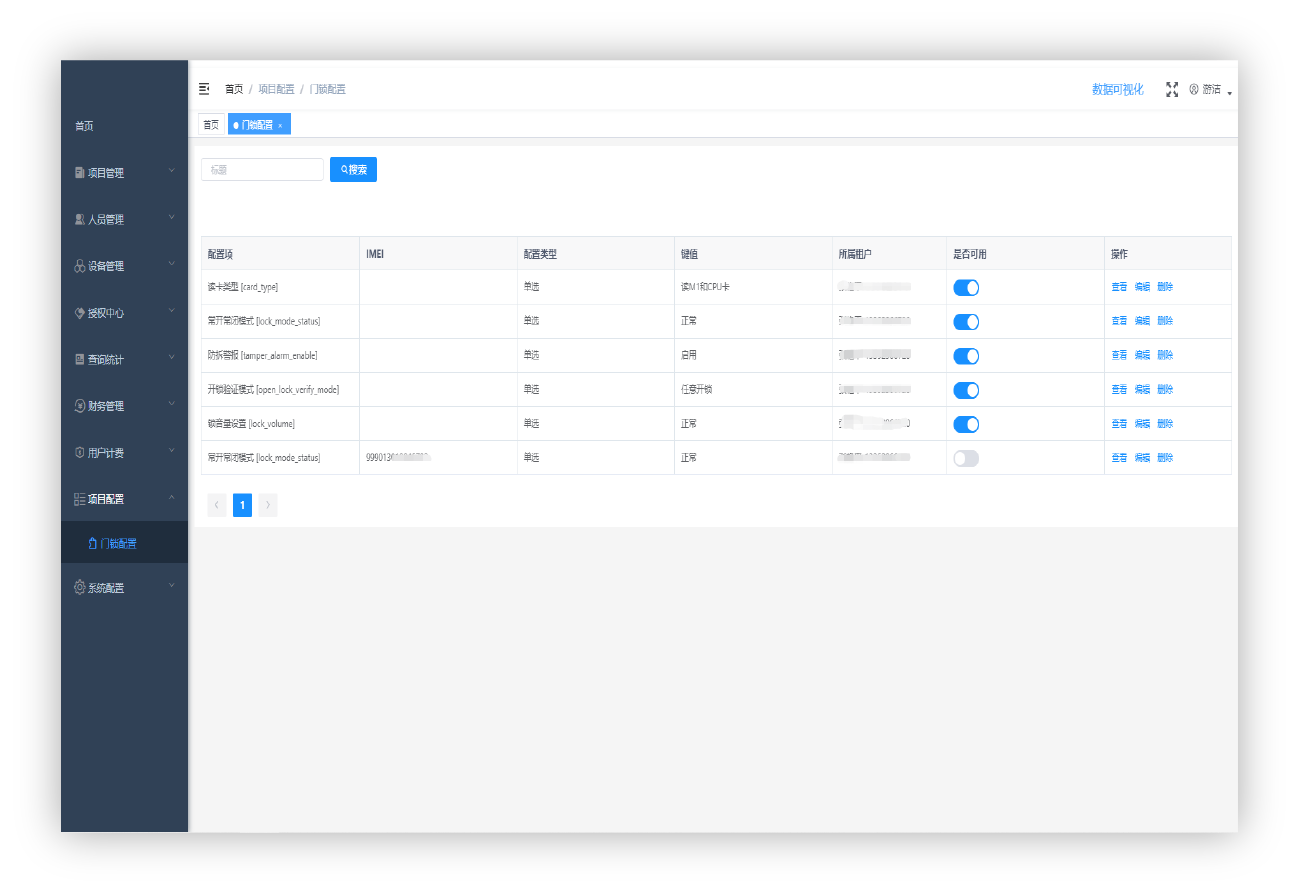Click the 人员管理 people icon in sidebar
1315x894 pixels.
[x=80, y=219]
